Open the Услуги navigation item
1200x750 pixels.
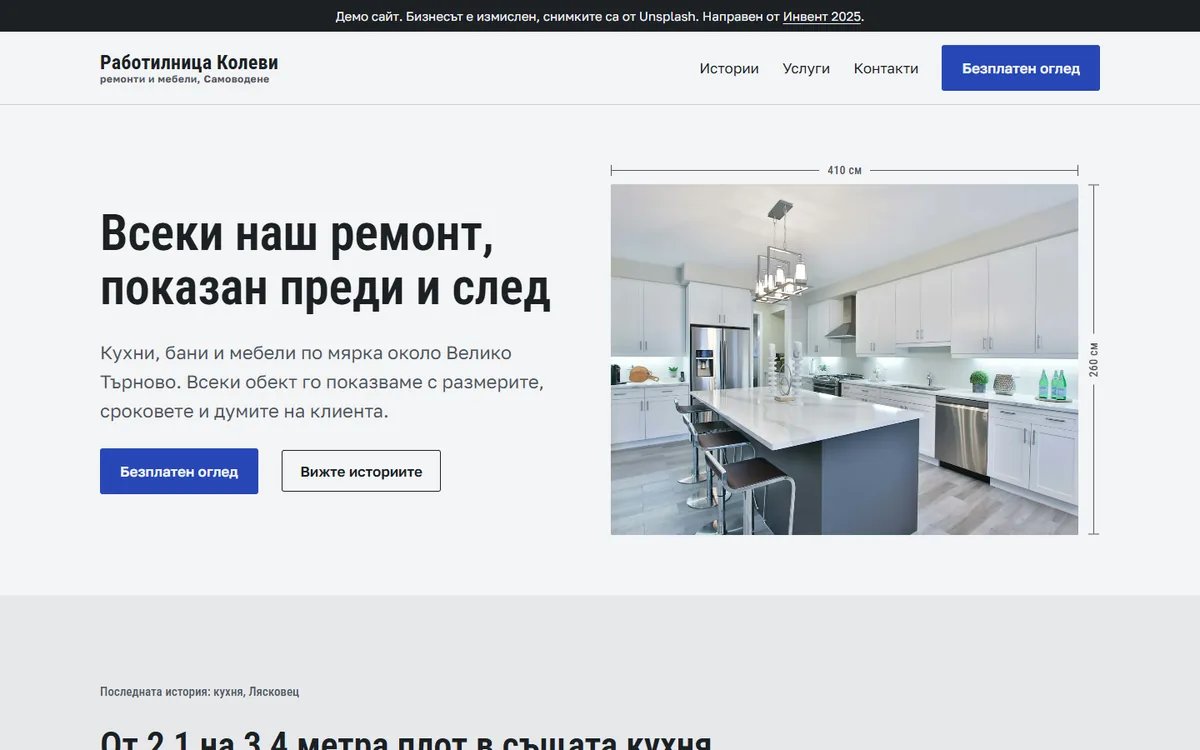806,68
